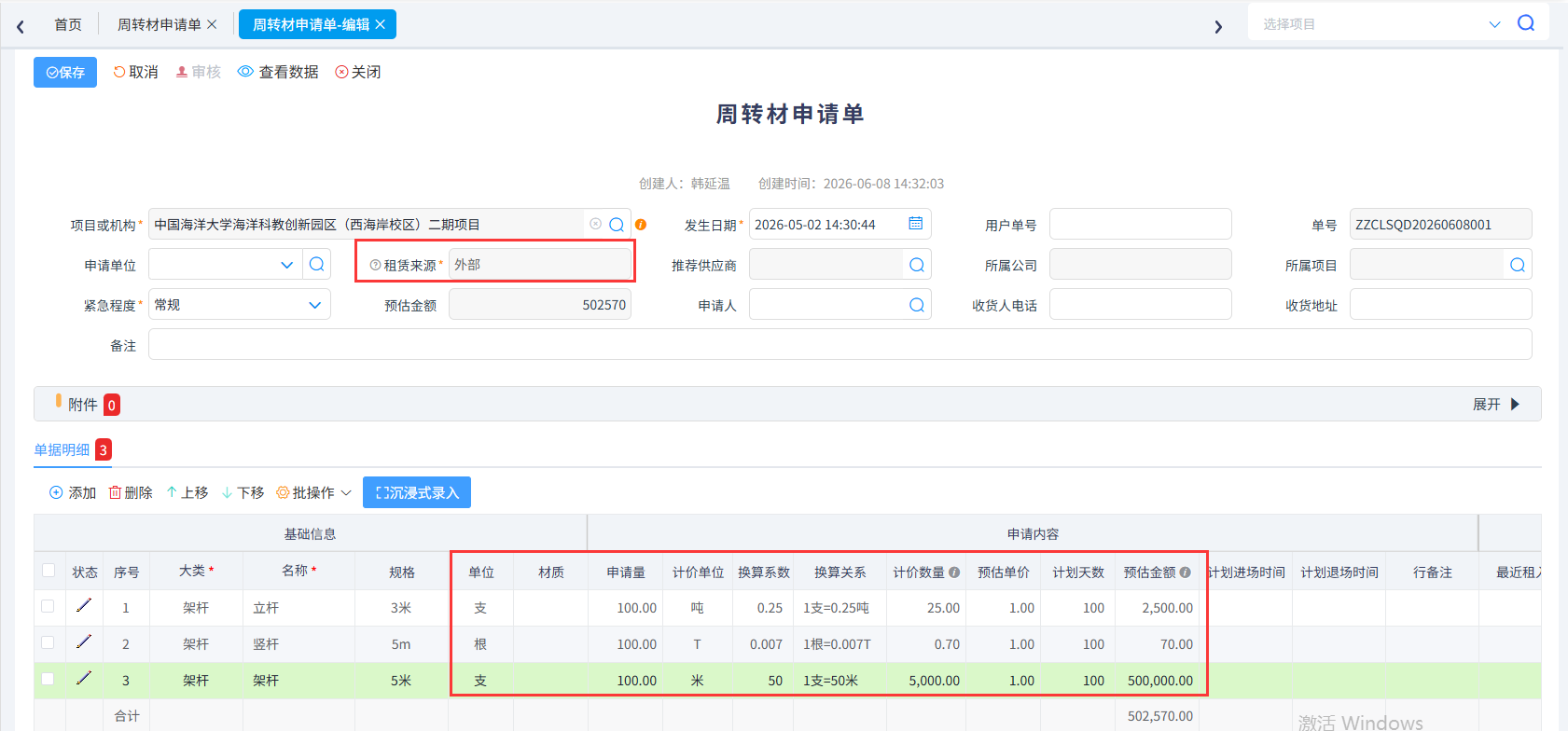The image size is (1568, 731).
Task: Check the checkbox for row 3 架杆
Action: [48, 679]
